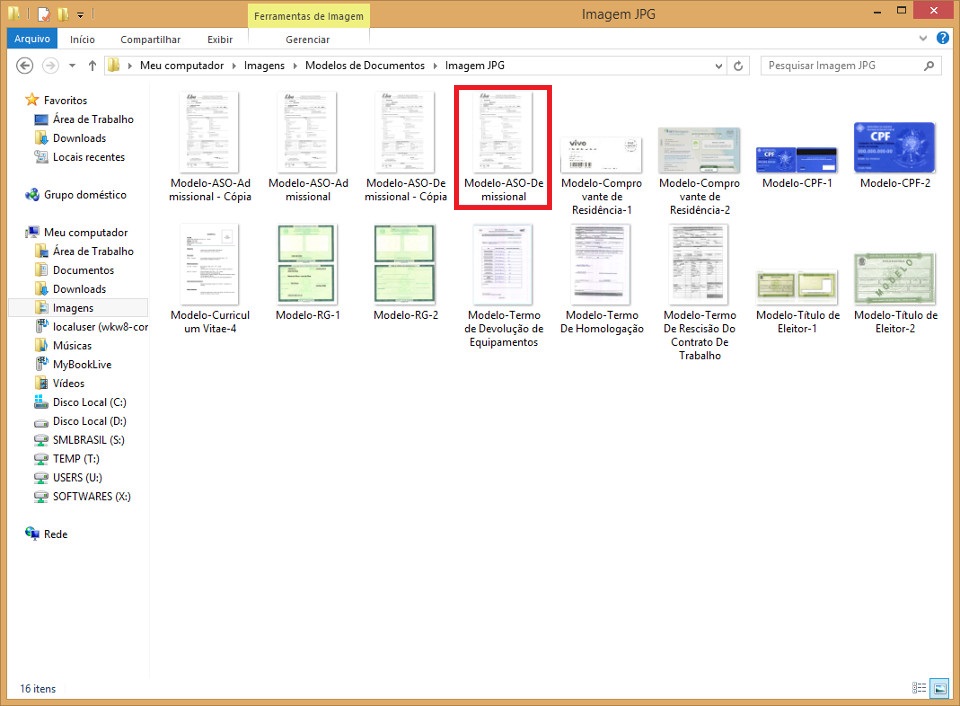Navigate back using the back arrow
Screen dimensions: 960x706
(25, 65)
